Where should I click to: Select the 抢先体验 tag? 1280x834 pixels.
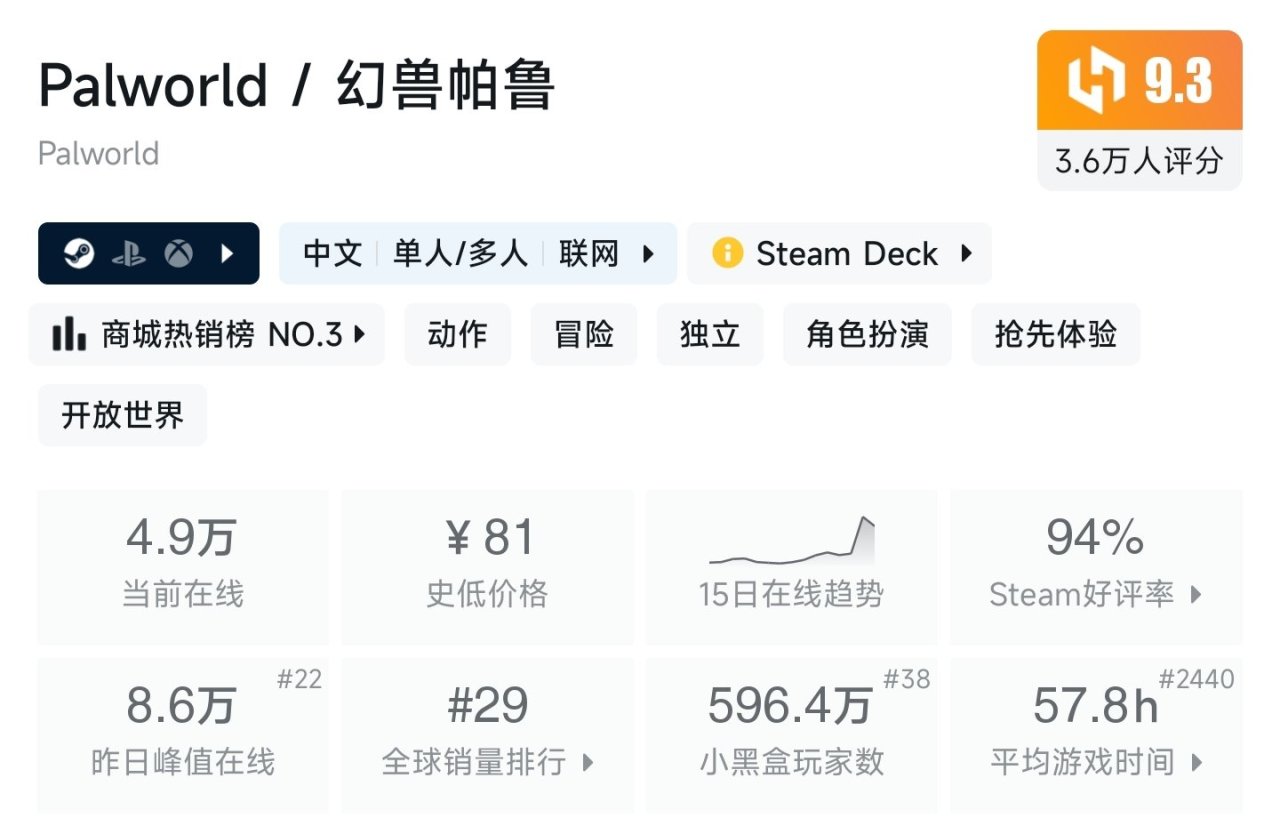coord(1055,335)
